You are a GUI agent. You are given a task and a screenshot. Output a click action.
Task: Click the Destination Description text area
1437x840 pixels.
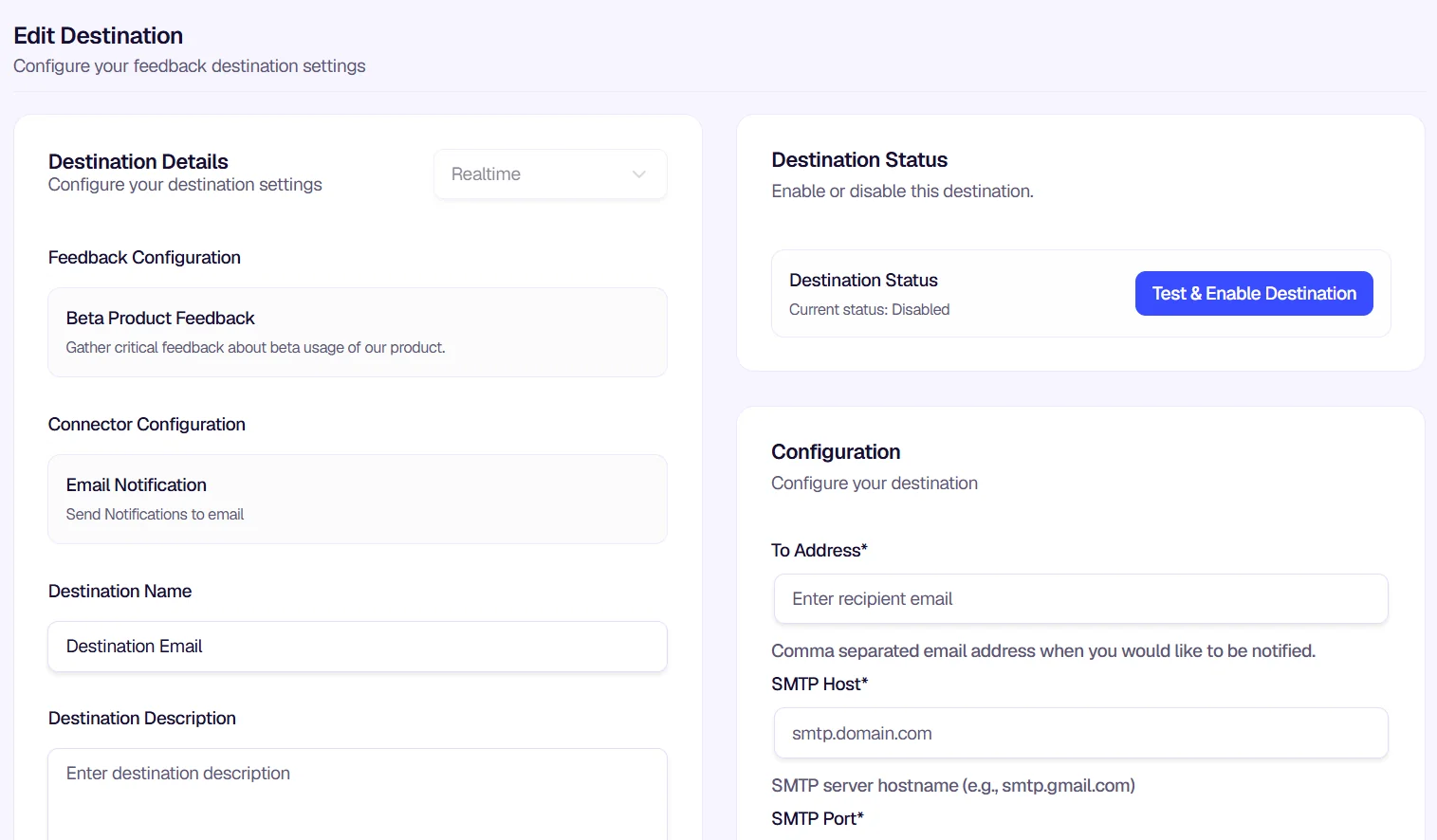click(x=358, y=794)
